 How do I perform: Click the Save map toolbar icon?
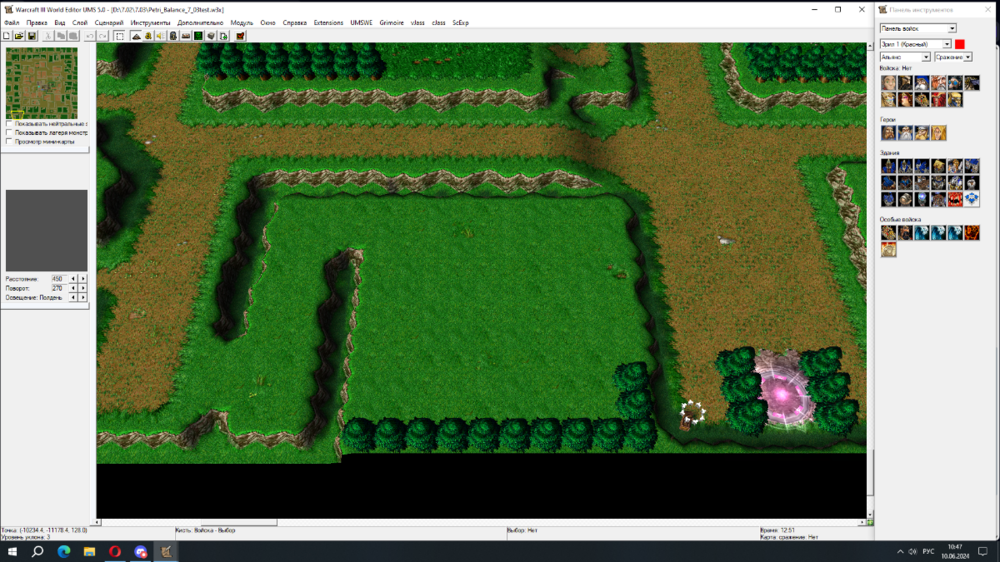[x=32, y=36]
